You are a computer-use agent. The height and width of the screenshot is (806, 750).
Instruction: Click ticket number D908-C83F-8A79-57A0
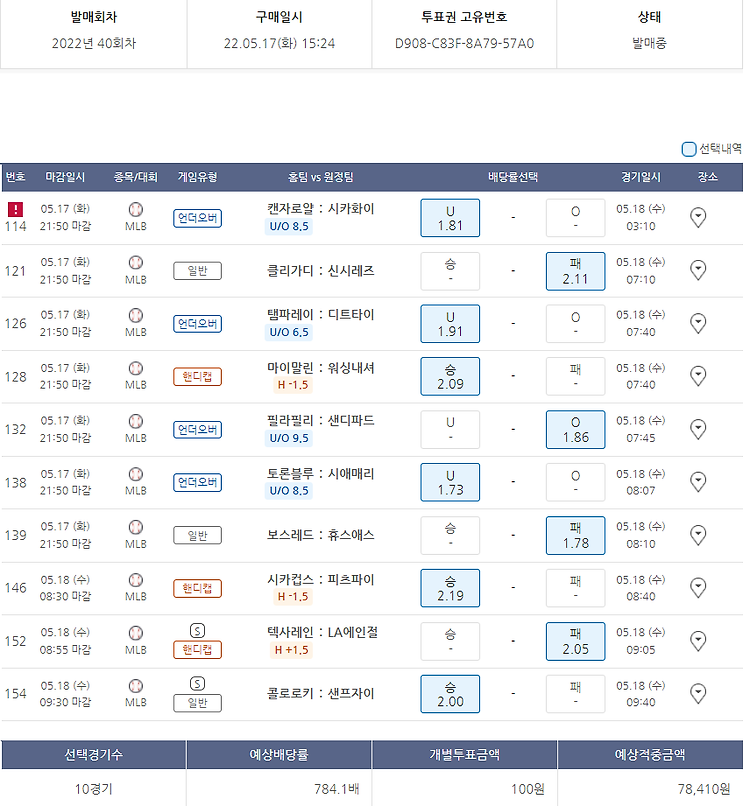[464, 43]
